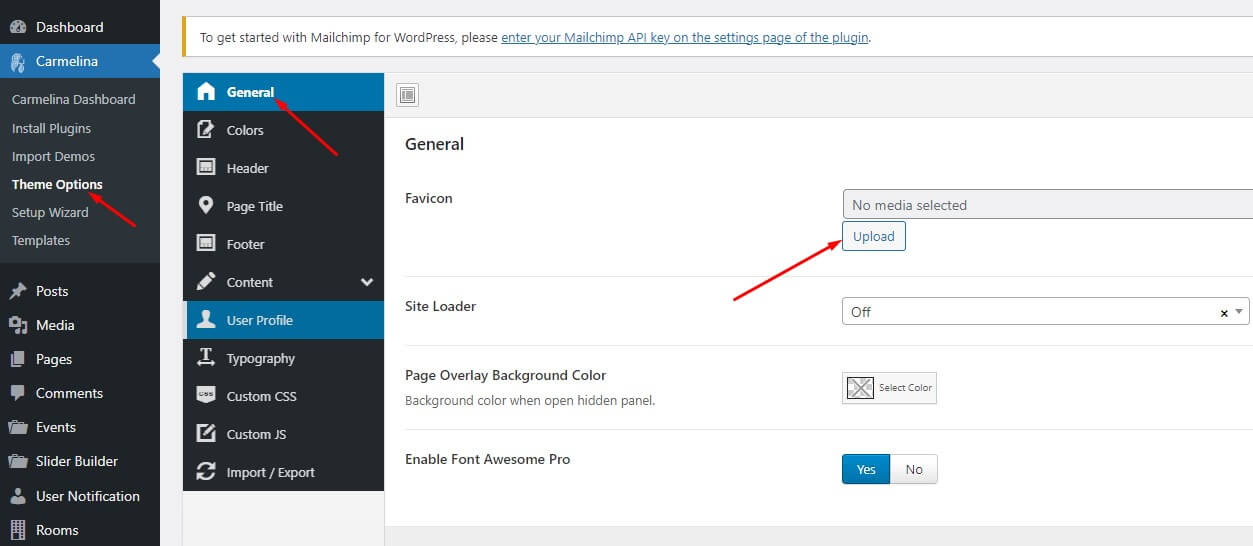Click the Media icon in the WordPress sidebar

point(18,325)
